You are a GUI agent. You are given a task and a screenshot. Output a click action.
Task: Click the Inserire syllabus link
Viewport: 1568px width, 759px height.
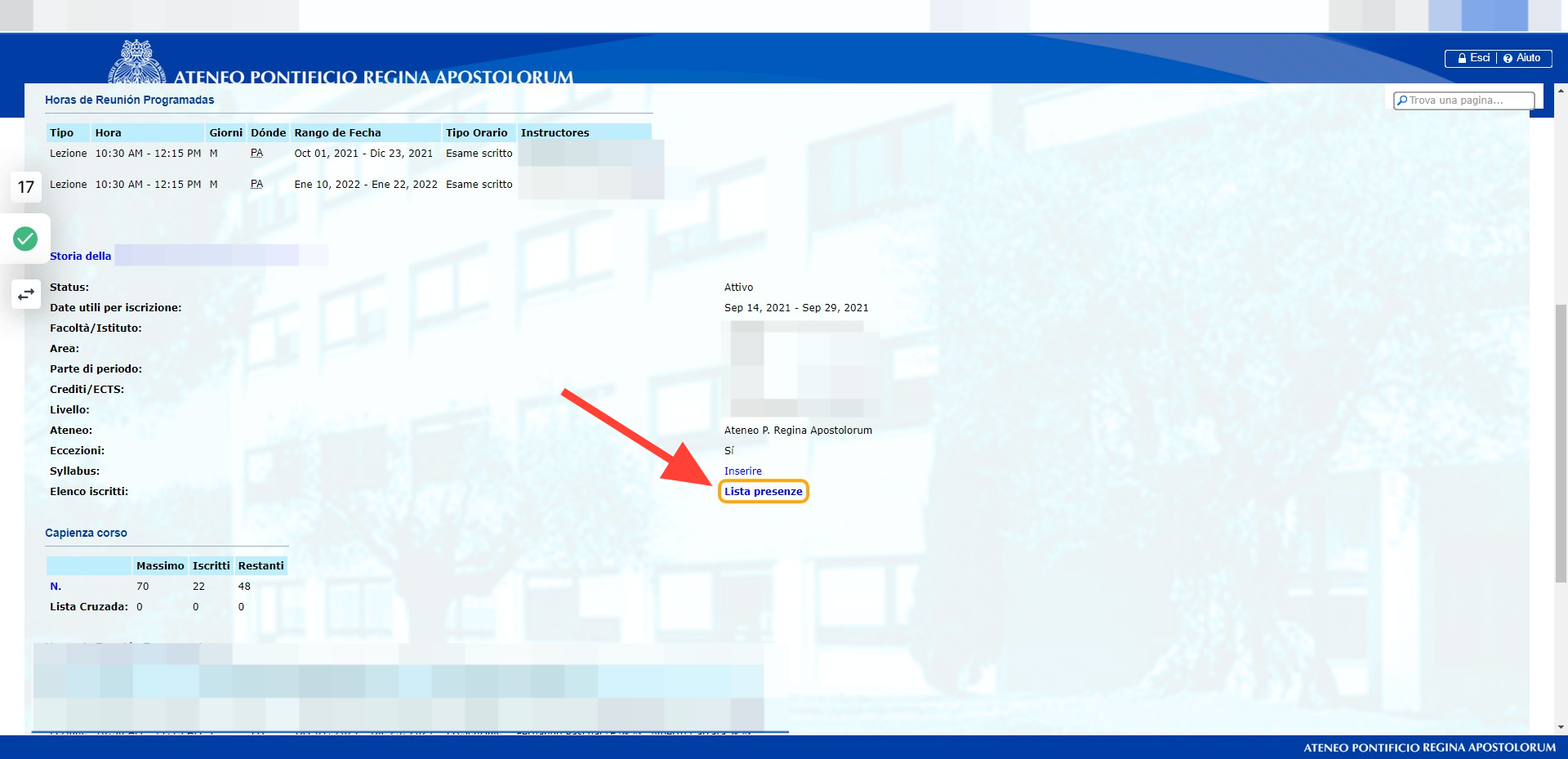pos(742,471)
